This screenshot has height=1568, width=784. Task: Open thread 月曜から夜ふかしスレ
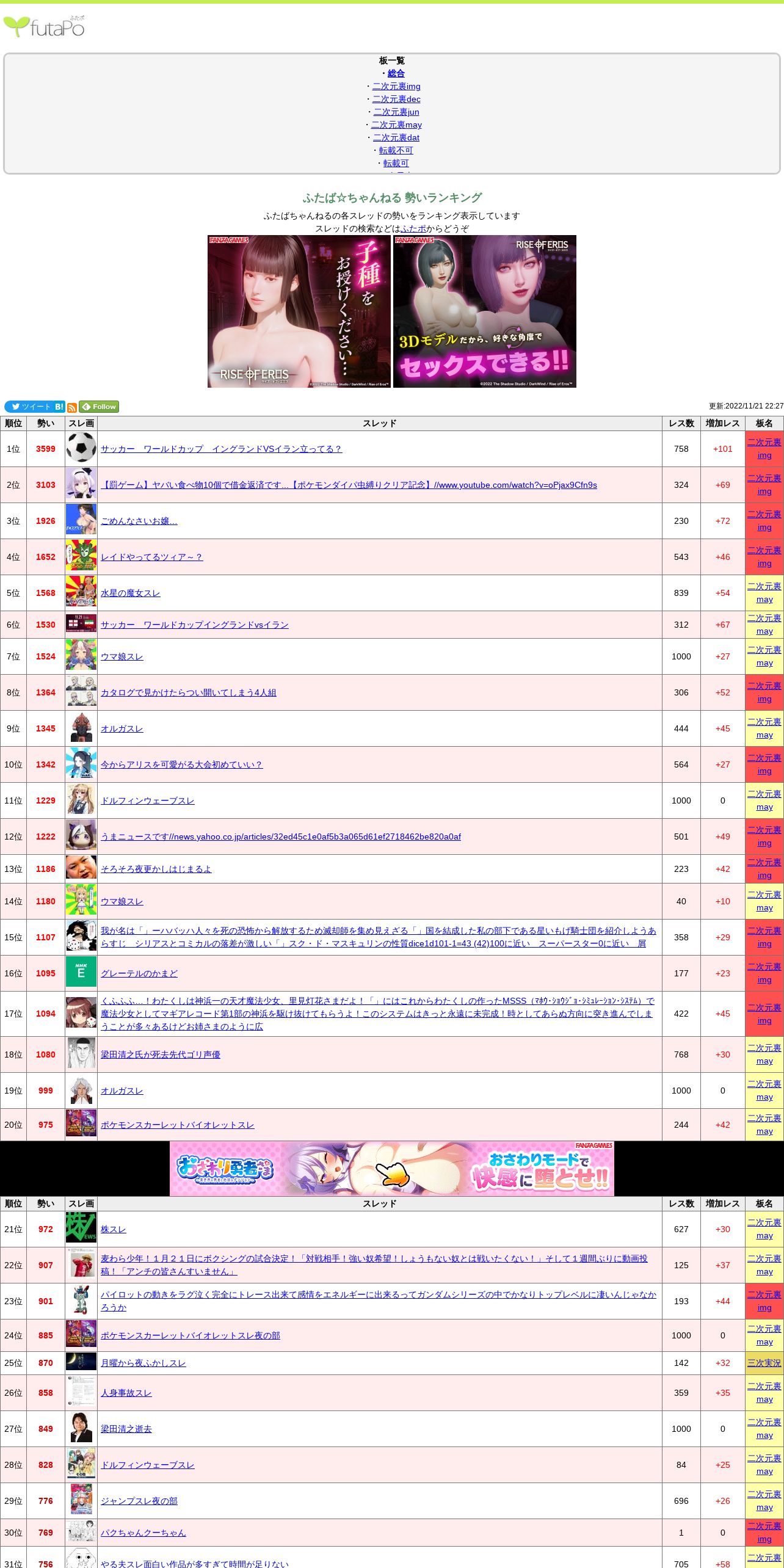pyautogui.click(x=143, y=1363)
